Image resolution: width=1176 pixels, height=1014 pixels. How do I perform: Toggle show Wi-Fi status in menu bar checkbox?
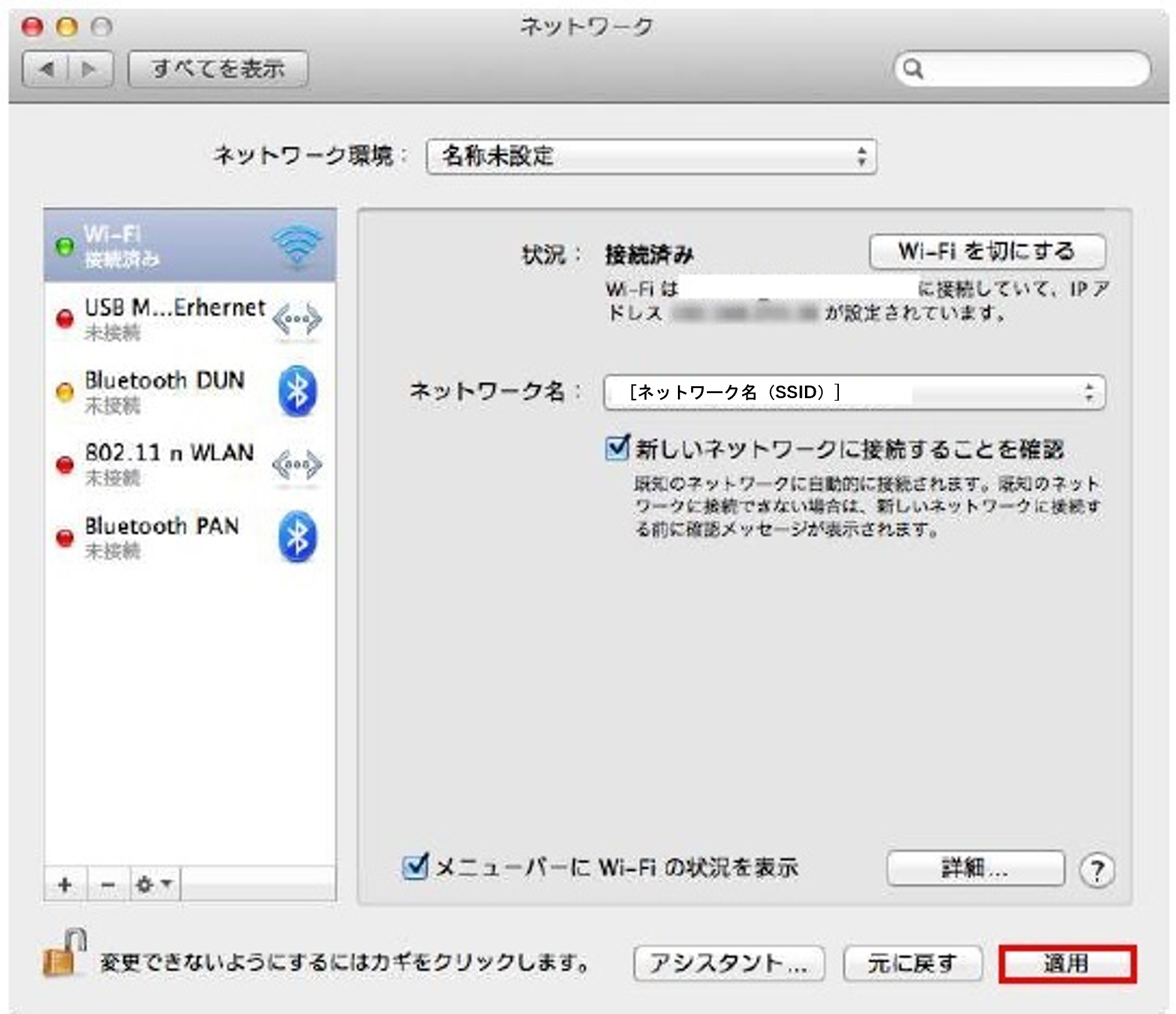point(414,867)
